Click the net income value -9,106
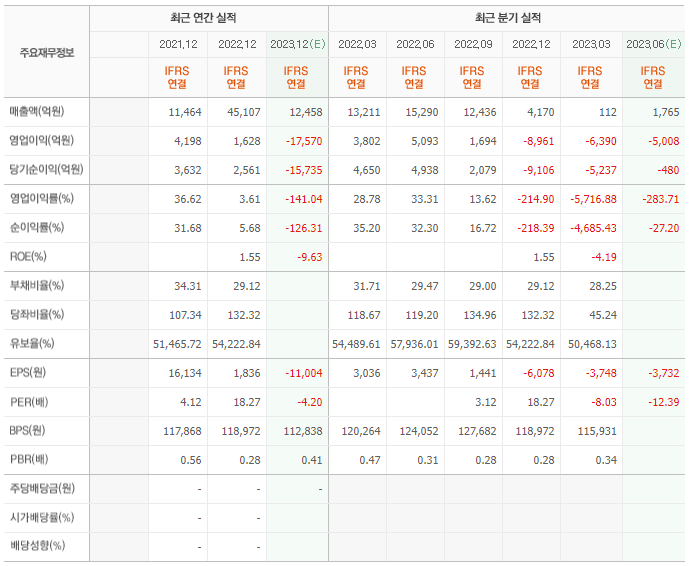The image size is (691, 566). pos(539,171)
